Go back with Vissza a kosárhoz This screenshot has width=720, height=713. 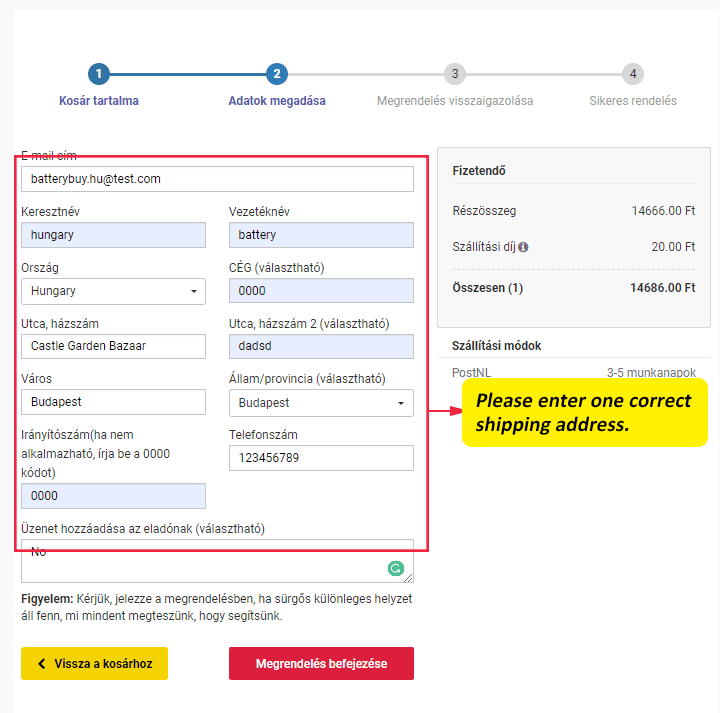click(94, 664)
